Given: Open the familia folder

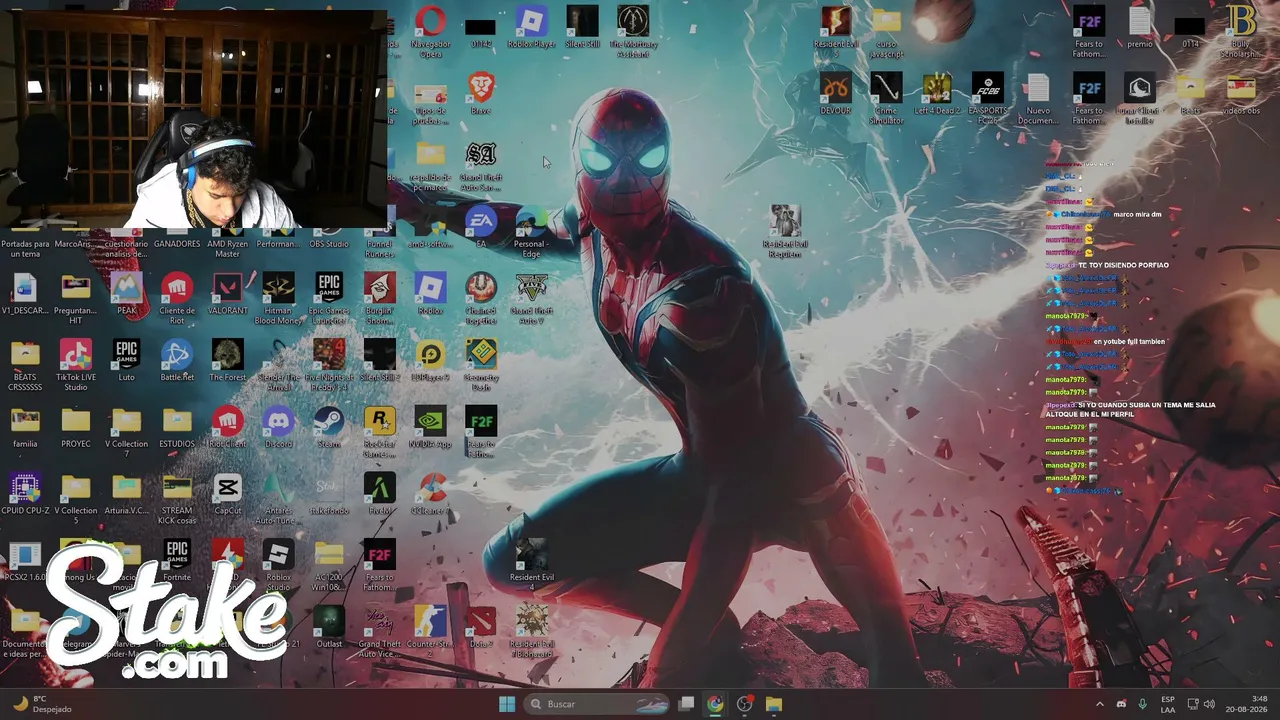Looking at the screenshot, I should click(25, 430).
